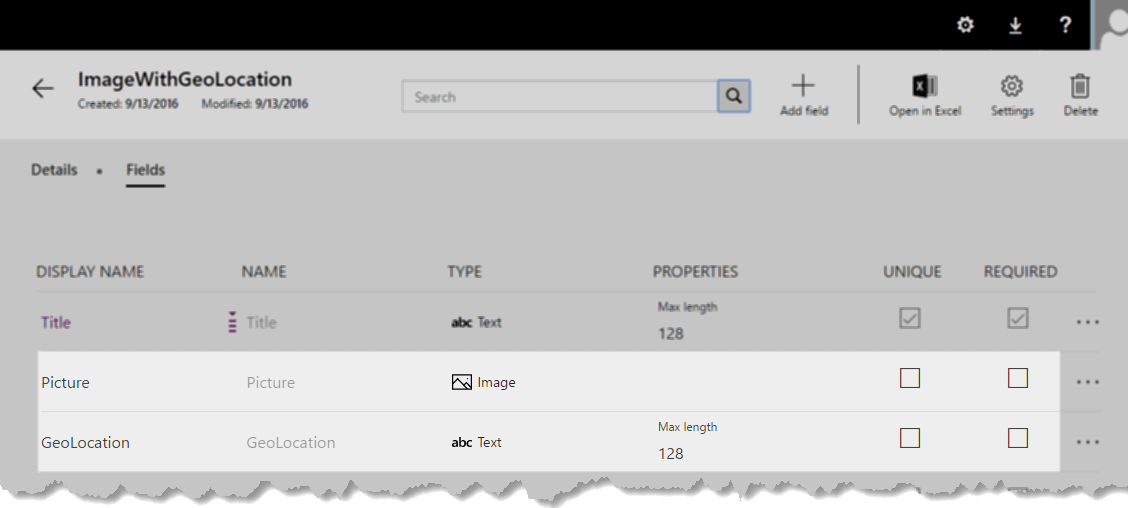Screen dimensions: 1128x508
Task: Open the help question mark
Action: [x=1065, y=25]
